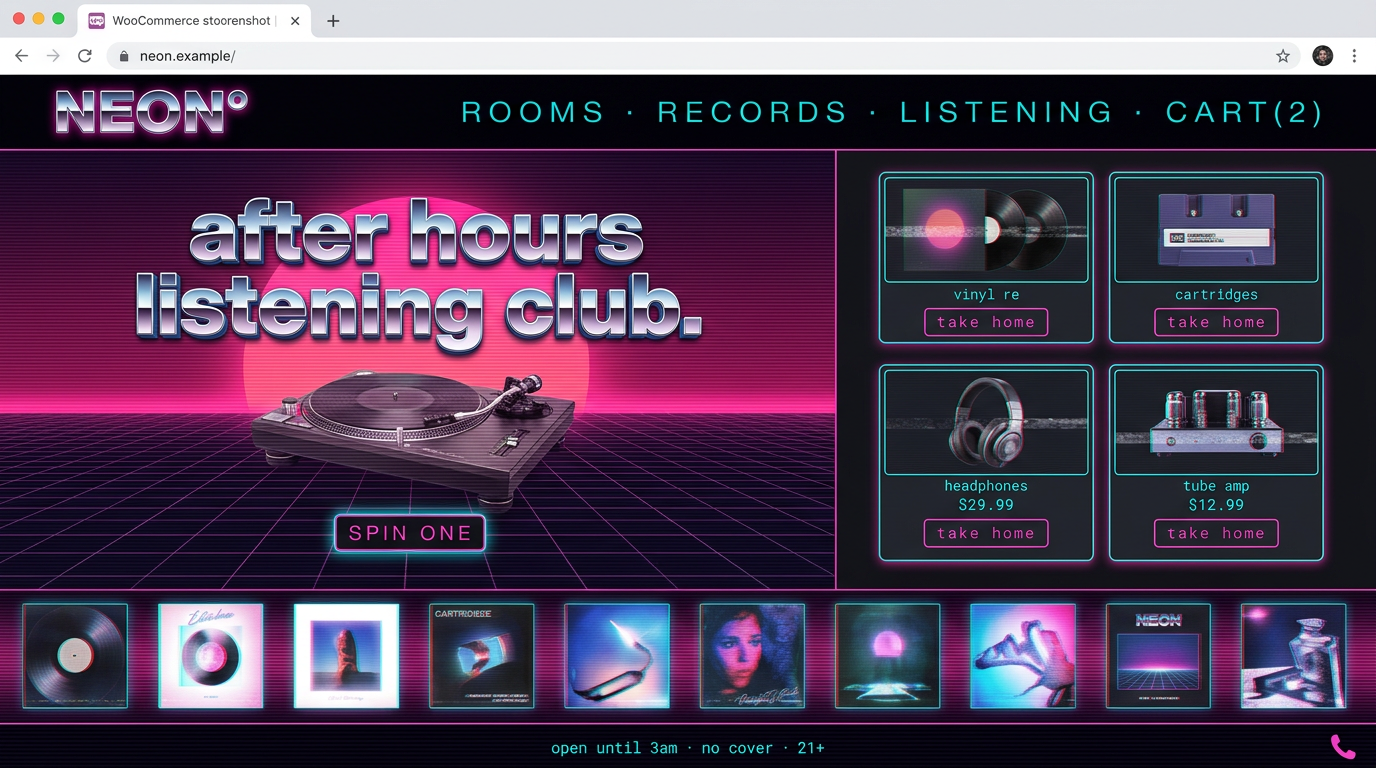Open a new browser tab
Viewport: 1376px width, 768px height.
pos(333,21)
